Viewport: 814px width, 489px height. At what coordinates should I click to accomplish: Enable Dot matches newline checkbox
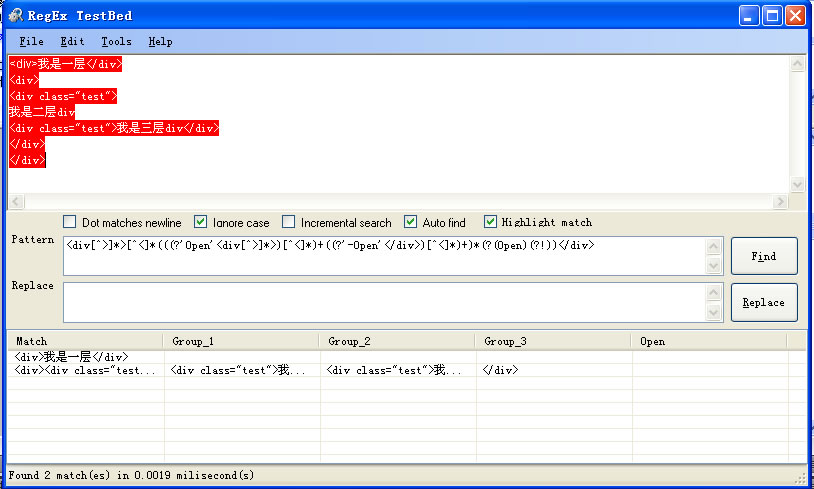pos(70,222)
